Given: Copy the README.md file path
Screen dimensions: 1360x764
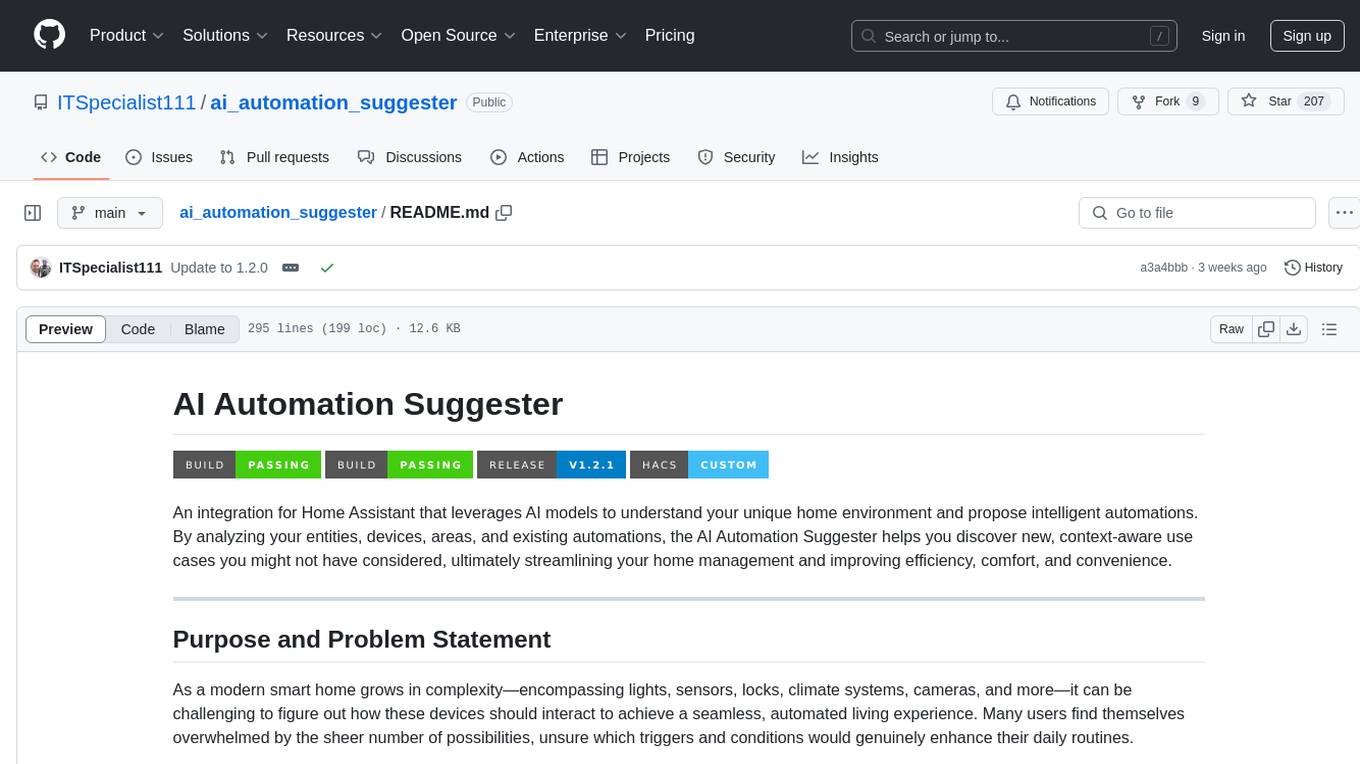Looking at the screenshot, I should pyautogui.click(x=504, y=213).
